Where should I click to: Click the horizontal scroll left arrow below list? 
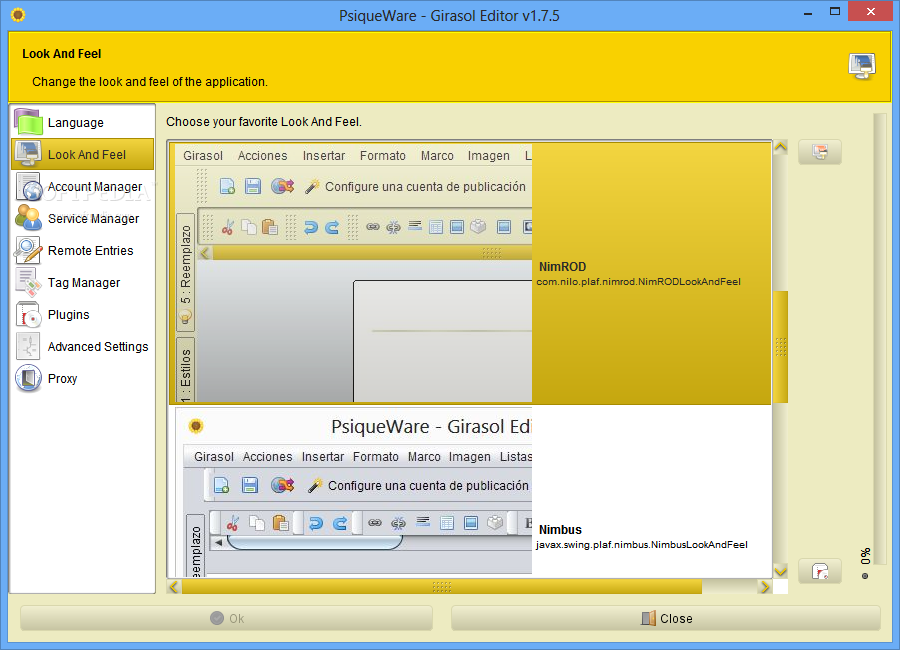pyautogui.click(x=174, y=587)
